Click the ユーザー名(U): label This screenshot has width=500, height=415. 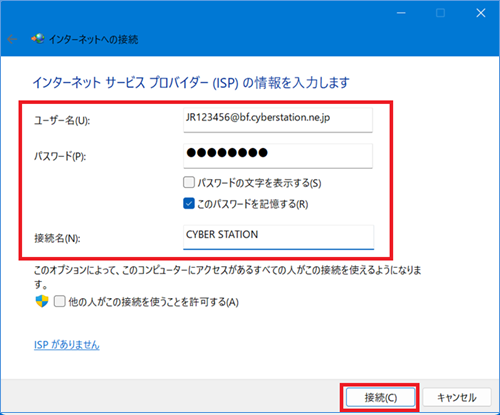click(62, 120)
